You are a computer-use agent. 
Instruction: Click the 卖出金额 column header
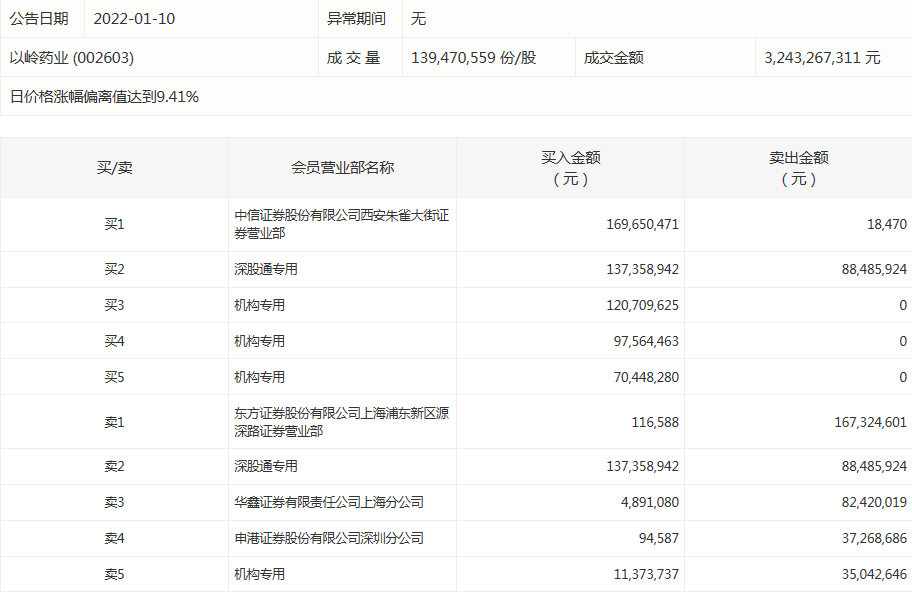(798, 167)
